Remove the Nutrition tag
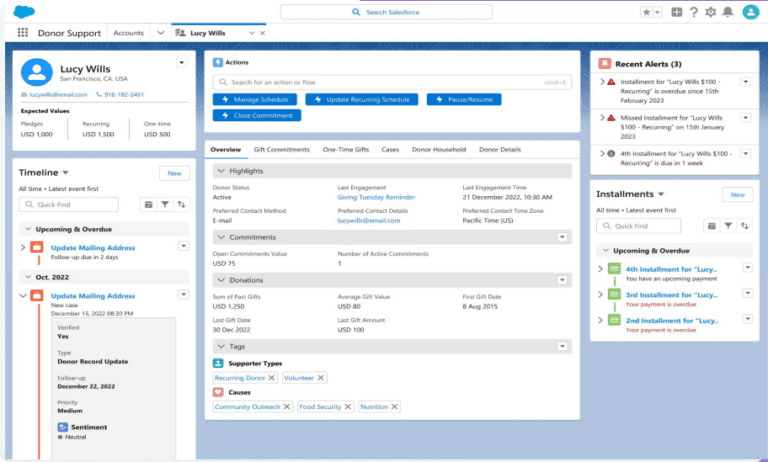Screen dimensions: 768x462 [x=394, y=407]
